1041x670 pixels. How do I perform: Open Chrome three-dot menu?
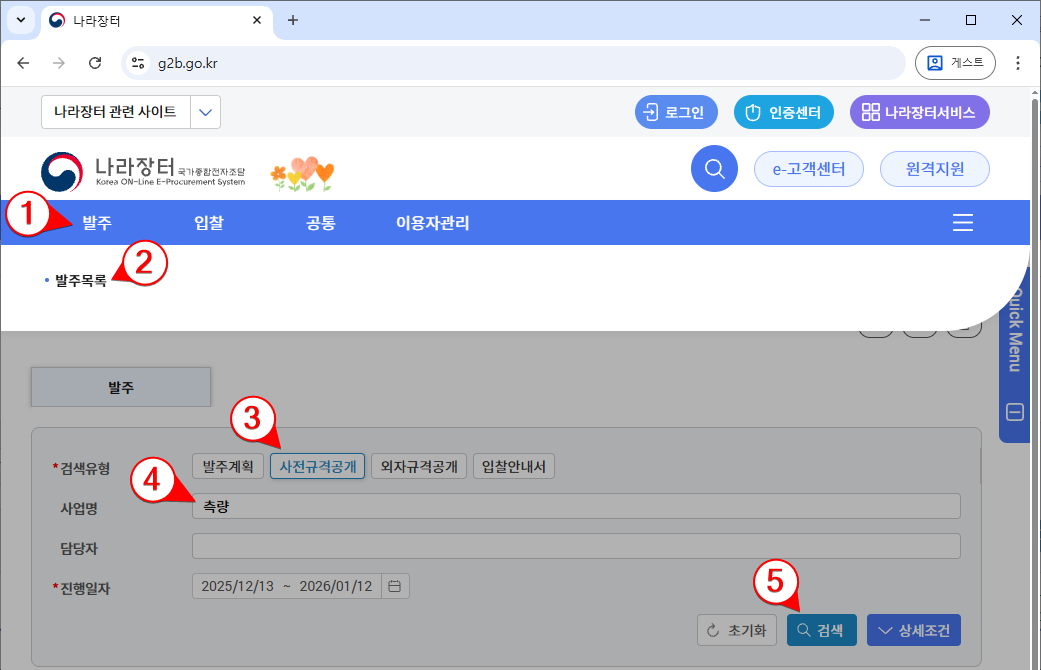pyautogui.click(x=1018, y=63)
